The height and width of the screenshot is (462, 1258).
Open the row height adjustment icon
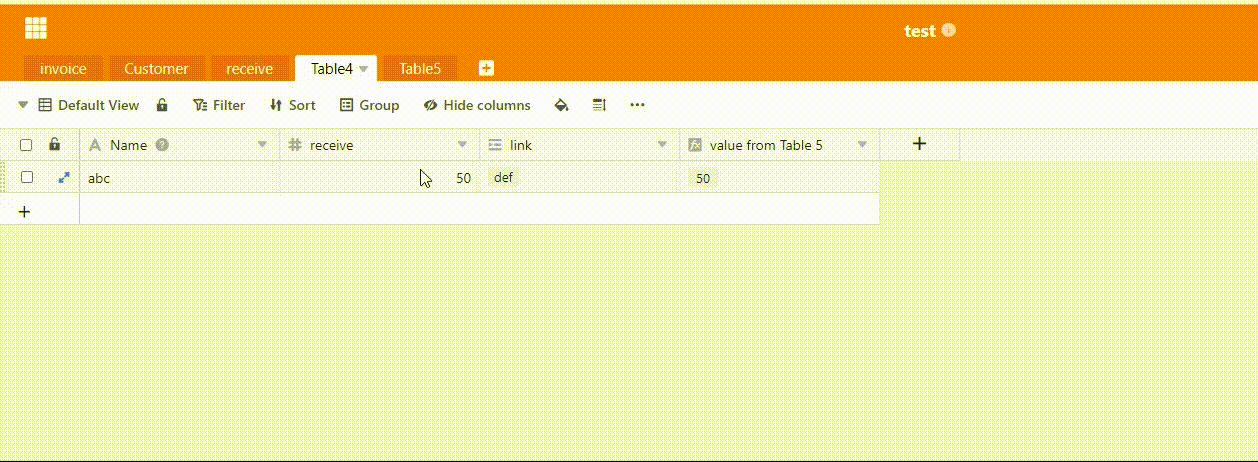(600, 105)
